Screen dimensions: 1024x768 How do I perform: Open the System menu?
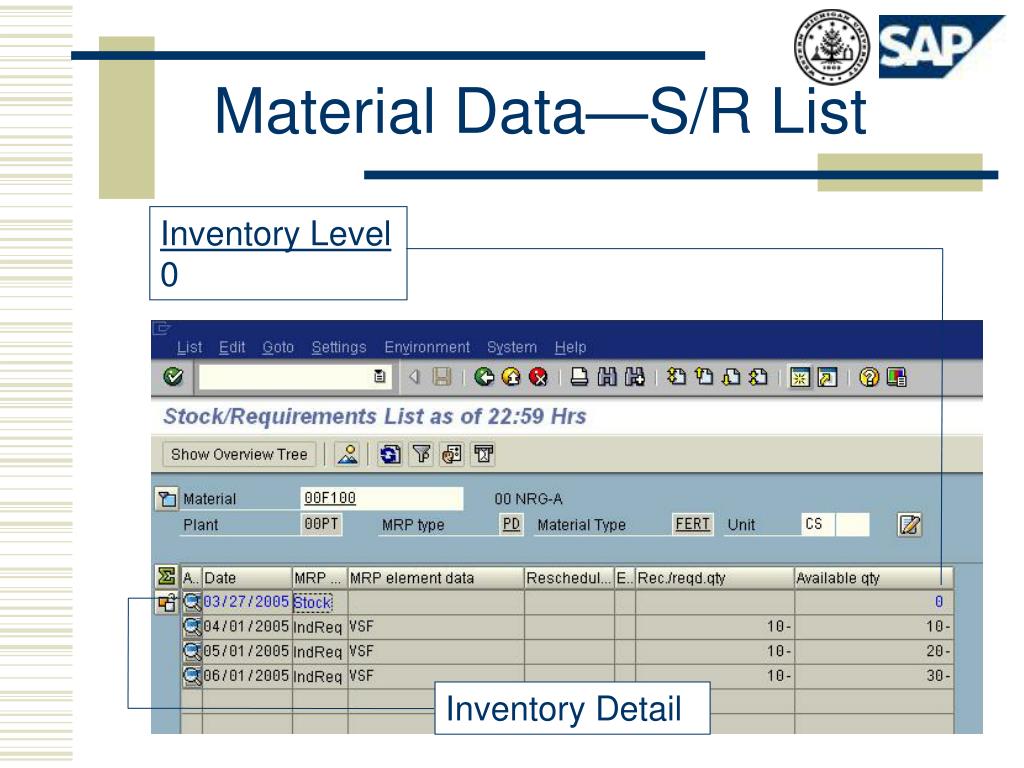pos(511,347)
